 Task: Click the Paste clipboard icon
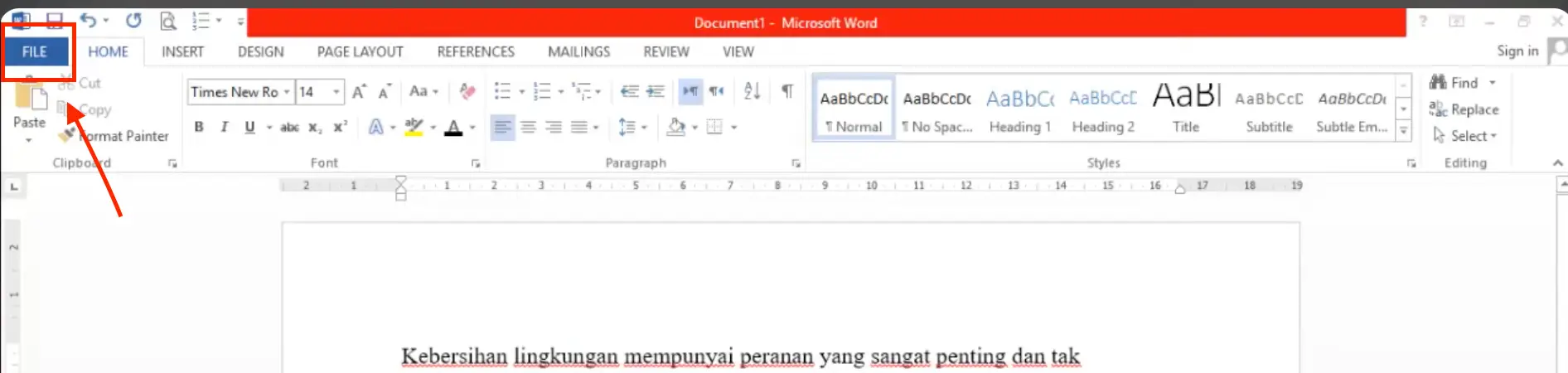tap(30, 93)
